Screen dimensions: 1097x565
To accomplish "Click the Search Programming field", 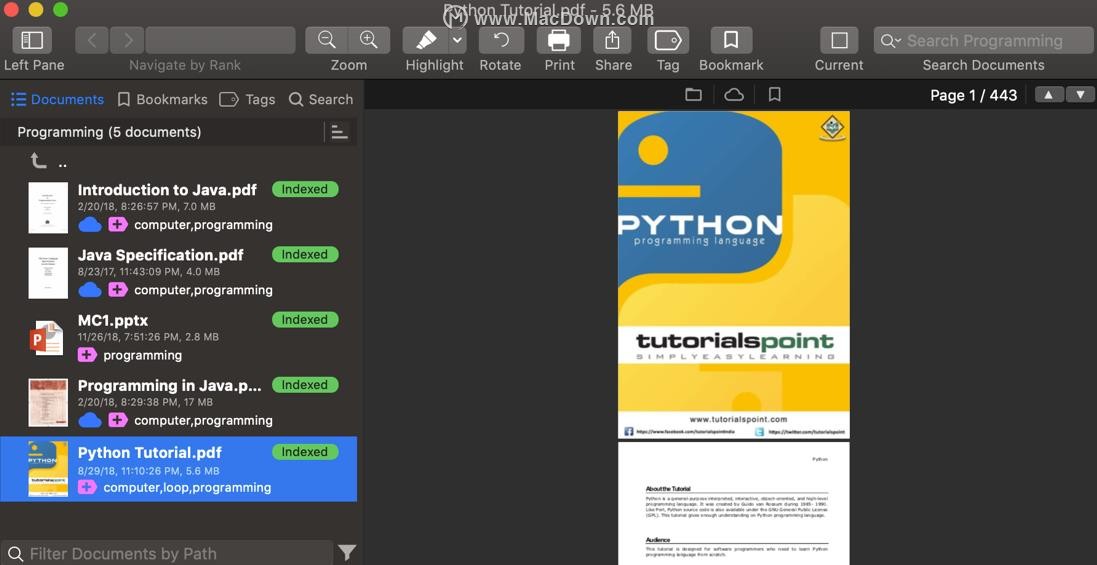I will pos(983,41).
